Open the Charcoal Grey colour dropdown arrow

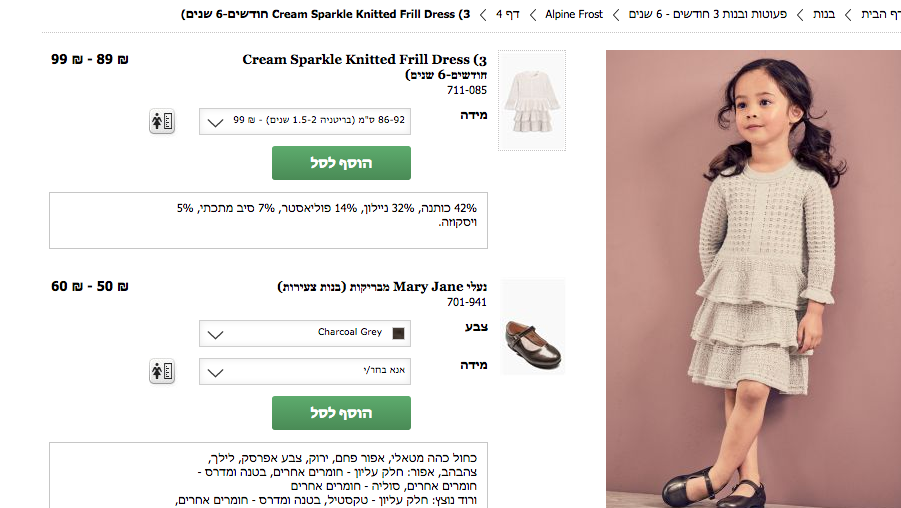[215, 334]
